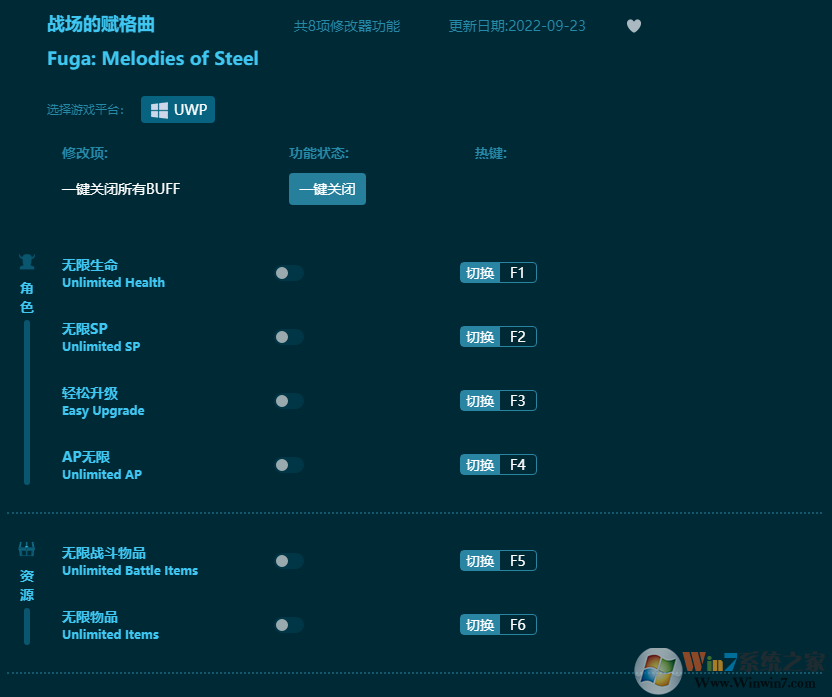Click the F1 hotkey field
832x697 pixels.
tap(518, 273)
